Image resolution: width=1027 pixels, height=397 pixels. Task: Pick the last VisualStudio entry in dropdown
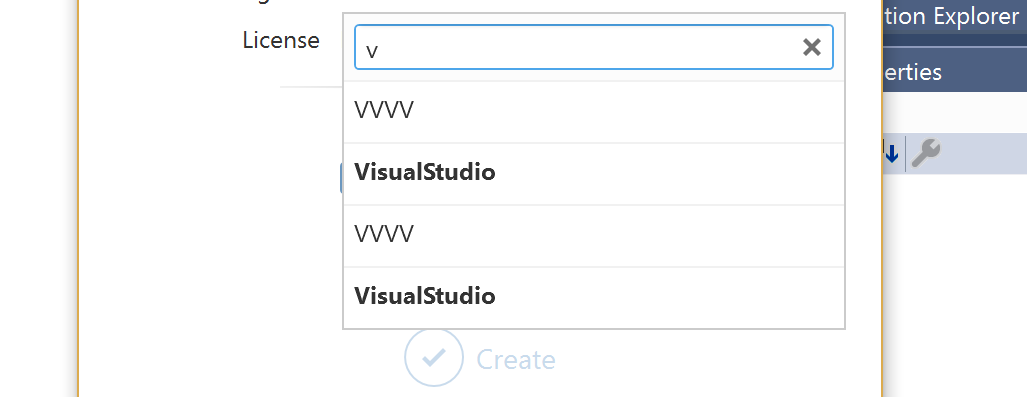pyautogui.click(x=594, y=297)
